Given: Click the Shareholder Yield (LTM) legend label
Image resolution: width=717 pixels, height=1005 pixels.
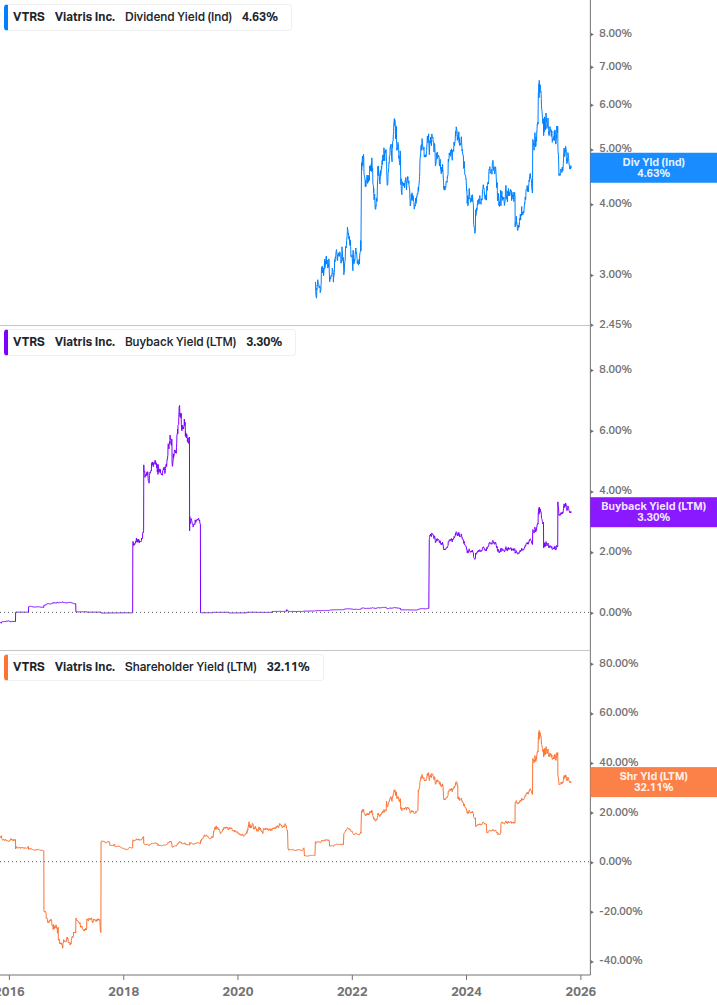Looking at the screenshot, I should [x=190, y=667].
